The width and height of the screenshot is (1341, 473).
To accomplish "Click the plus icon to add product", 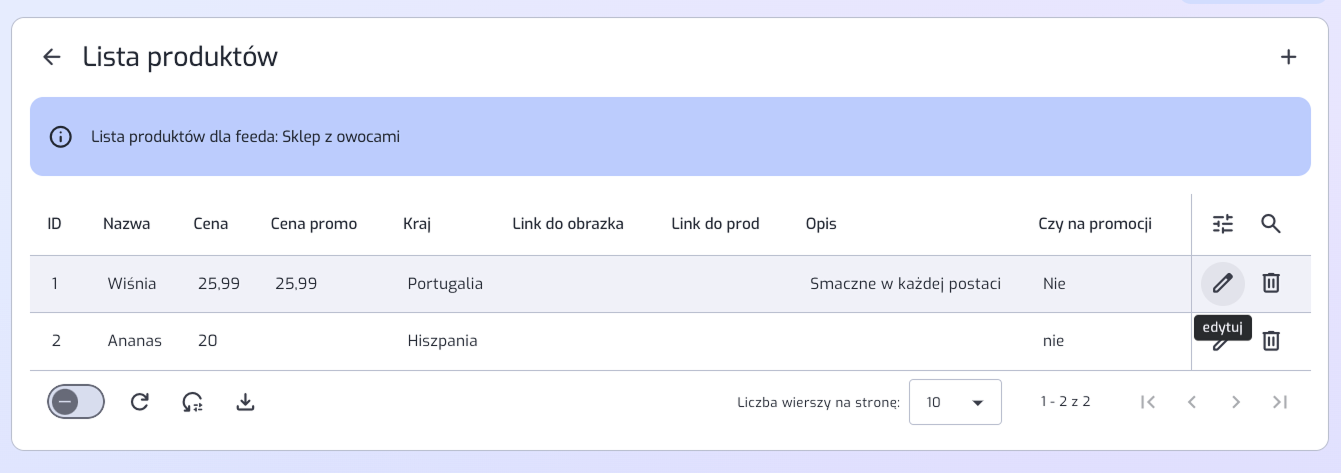I will (1288, 57).
